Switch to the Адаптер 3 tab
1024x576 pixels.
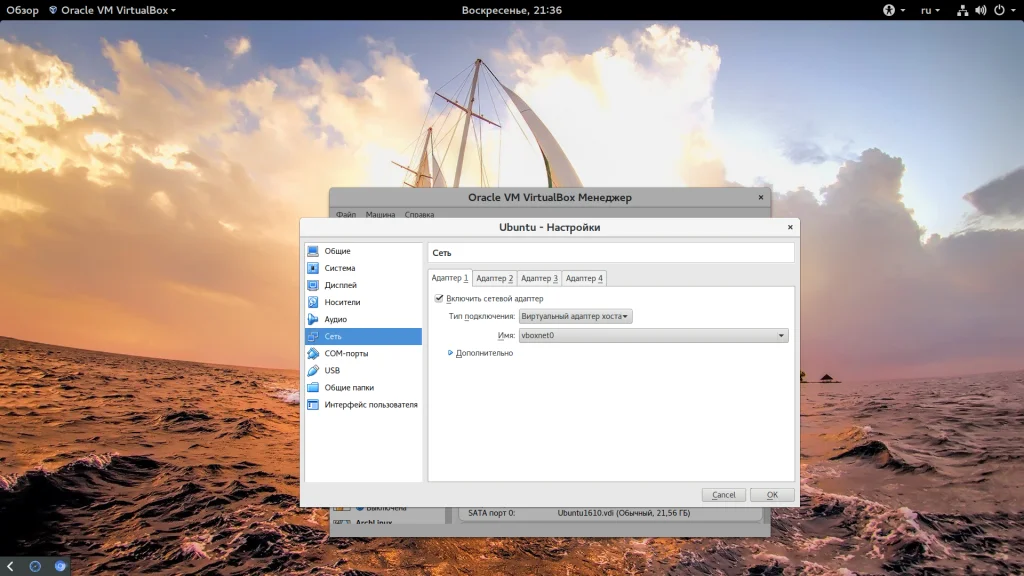click(539, 278)
